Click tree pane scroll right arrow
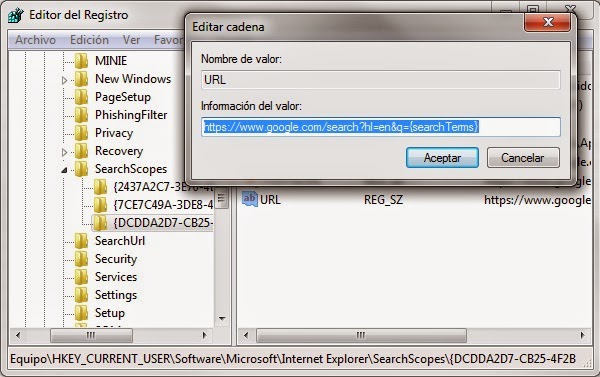This screenshot has width=600, height=377. [204, 335]
